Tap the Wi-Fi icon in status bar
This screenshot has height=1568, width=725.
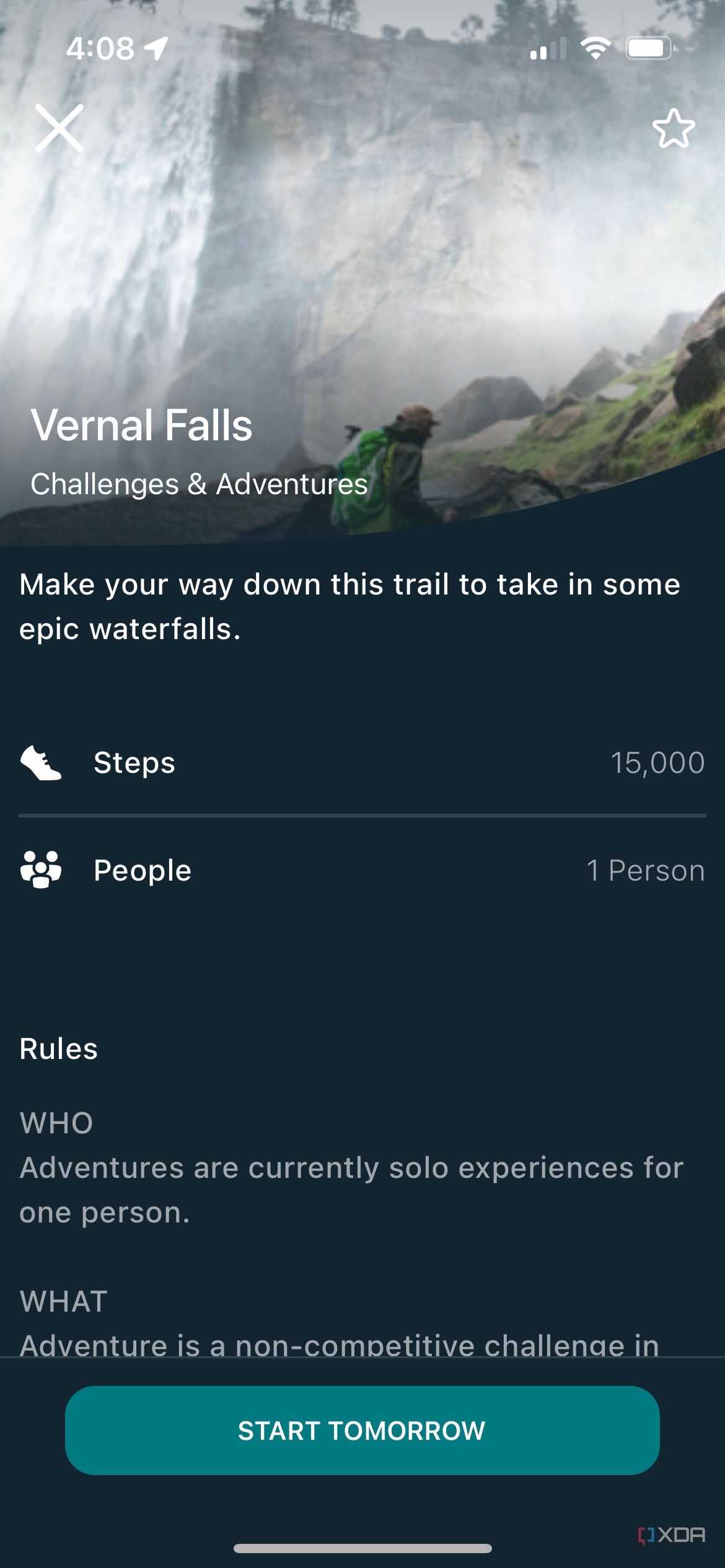(595, 48)
